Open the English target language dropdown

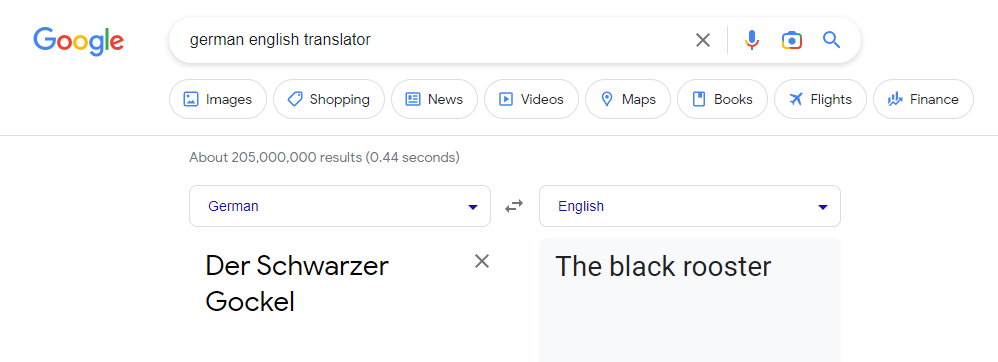(x=690, y=206)
